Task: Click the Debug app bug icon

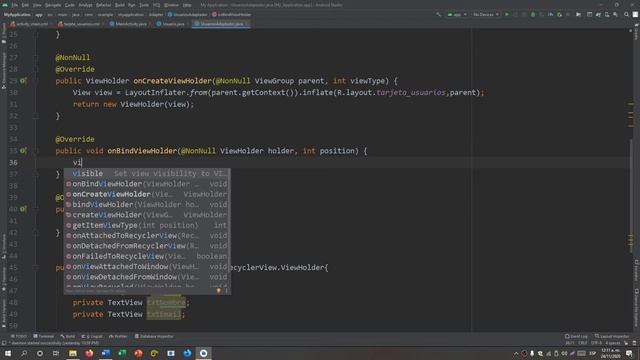Action: (x=533, y=15)
